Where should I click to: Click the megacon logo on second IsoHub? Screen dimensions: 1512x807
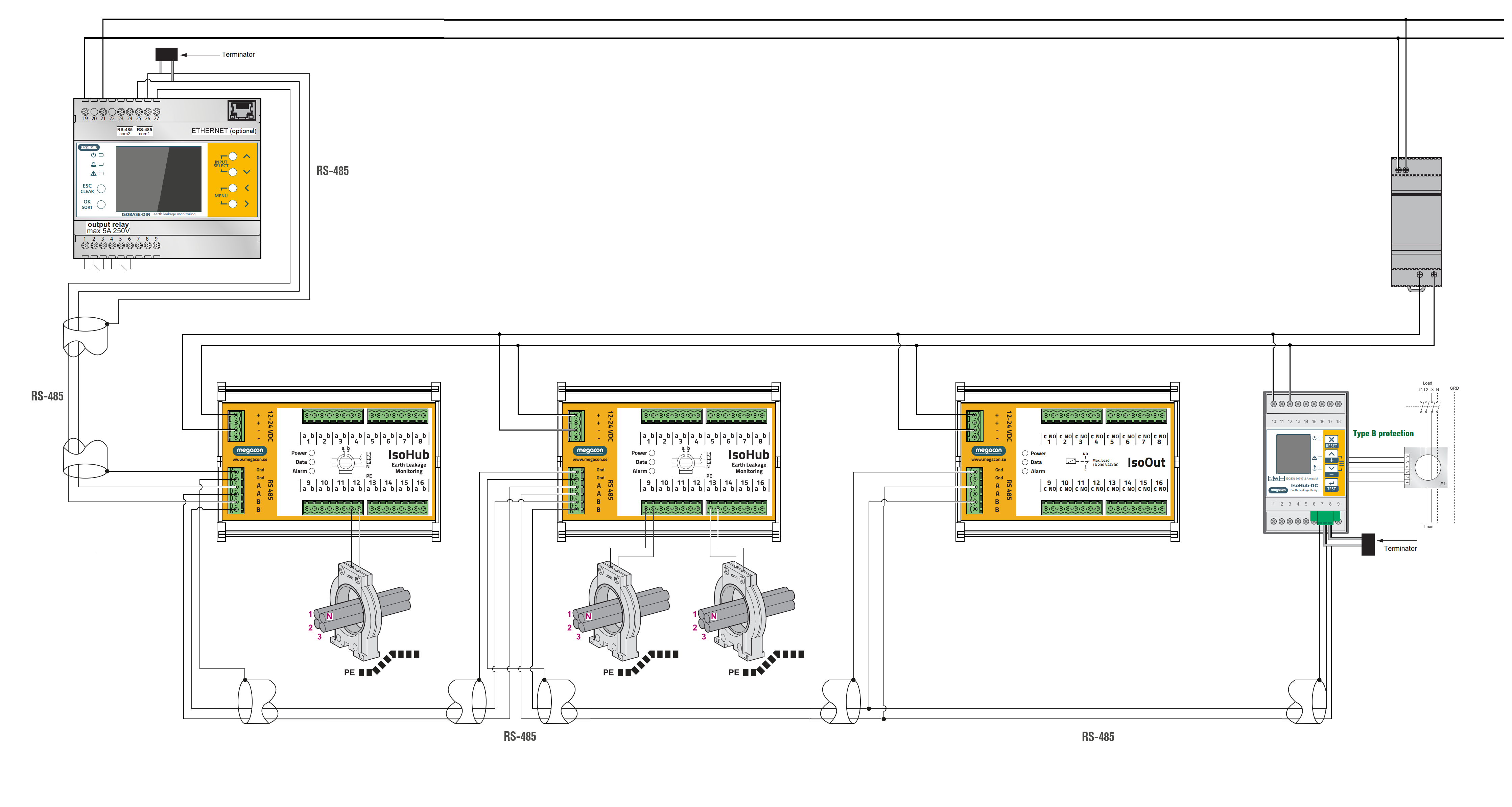(590, 450)
